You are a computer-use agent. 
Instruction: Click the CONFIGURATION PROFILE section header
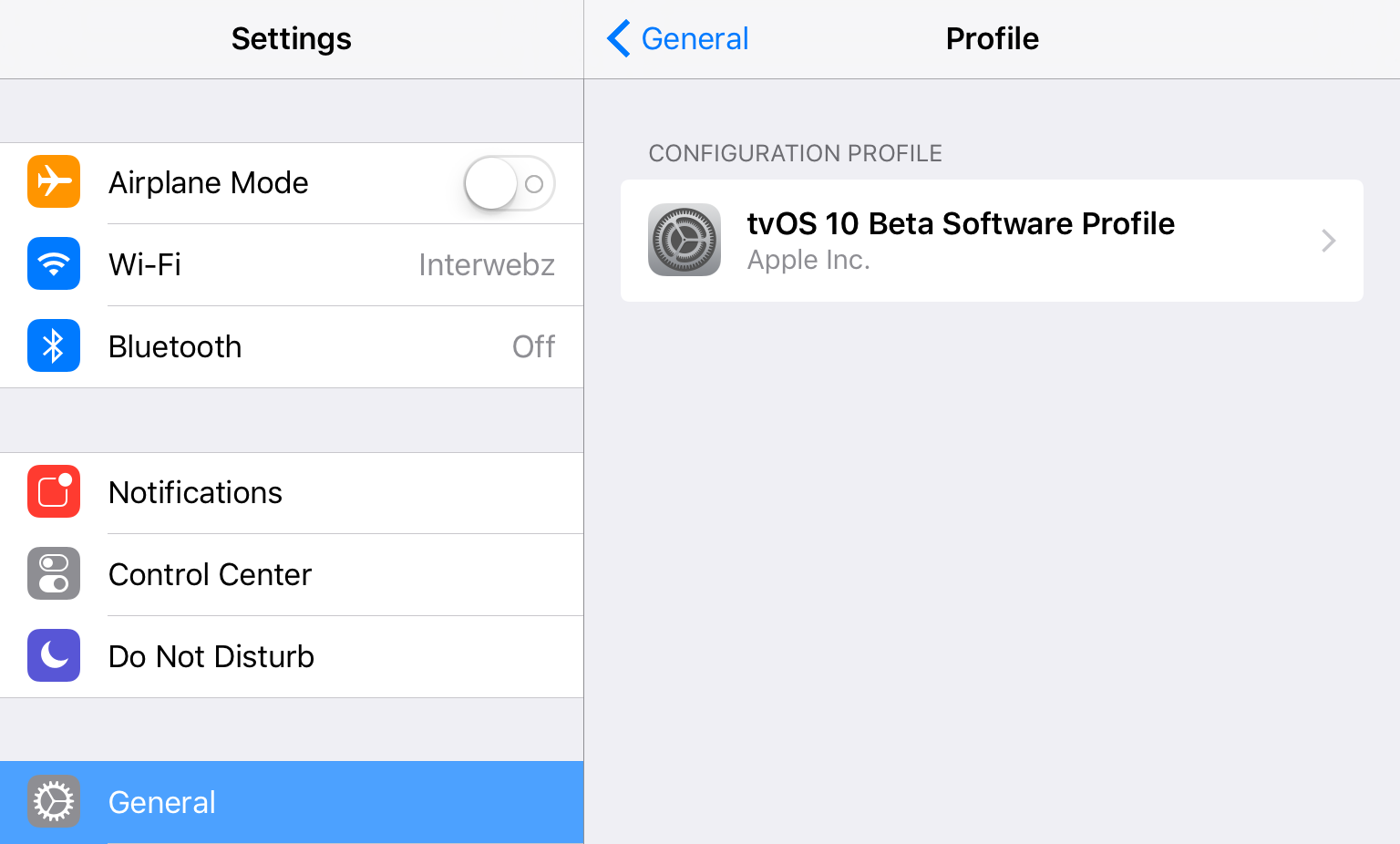(x=795, y=153)
